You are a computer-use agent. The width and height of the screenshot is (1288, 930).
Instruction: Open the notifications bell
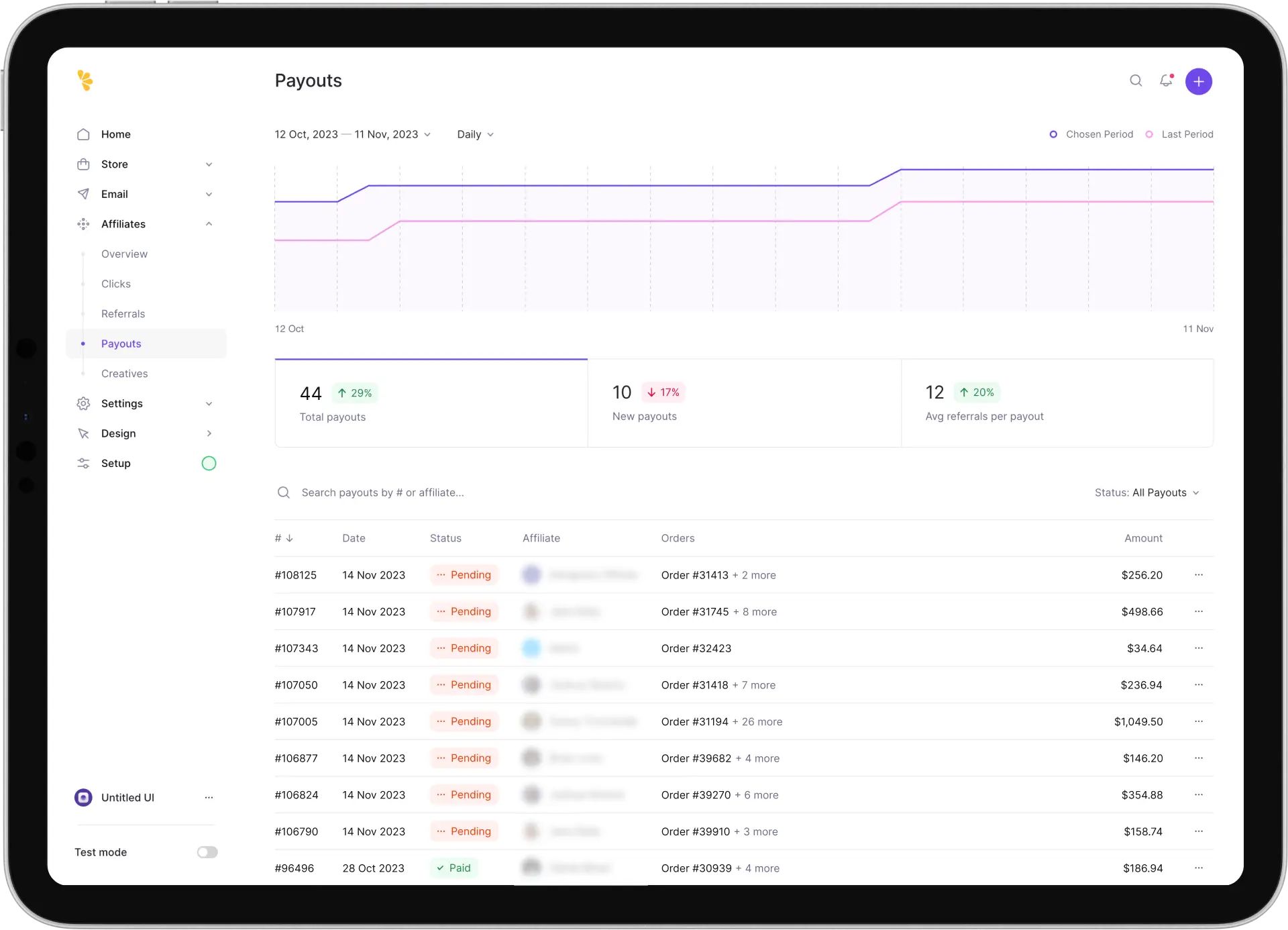pos(1167,81)
